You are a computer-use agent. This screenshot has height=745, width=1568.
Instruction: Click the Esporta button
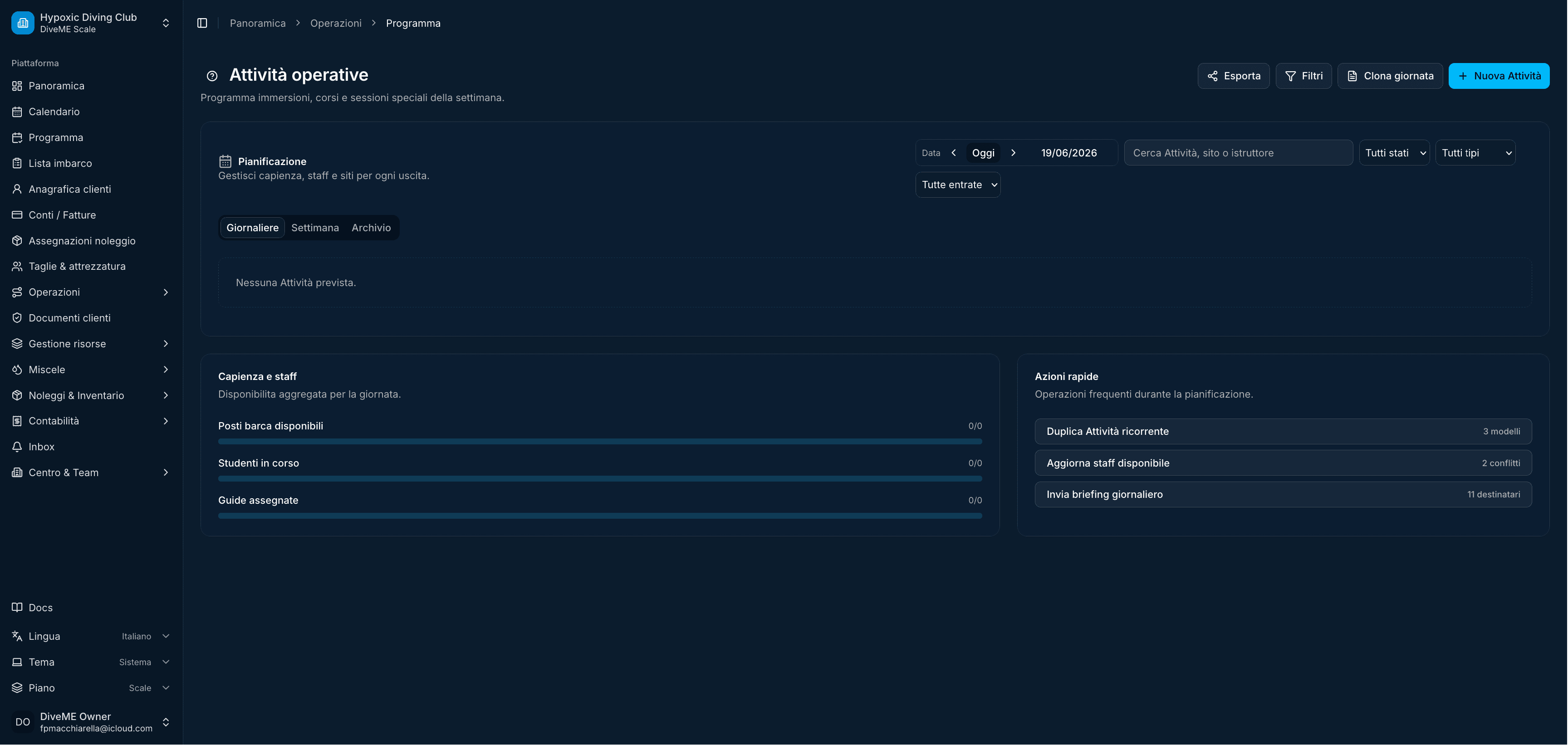coord(1233,76)
